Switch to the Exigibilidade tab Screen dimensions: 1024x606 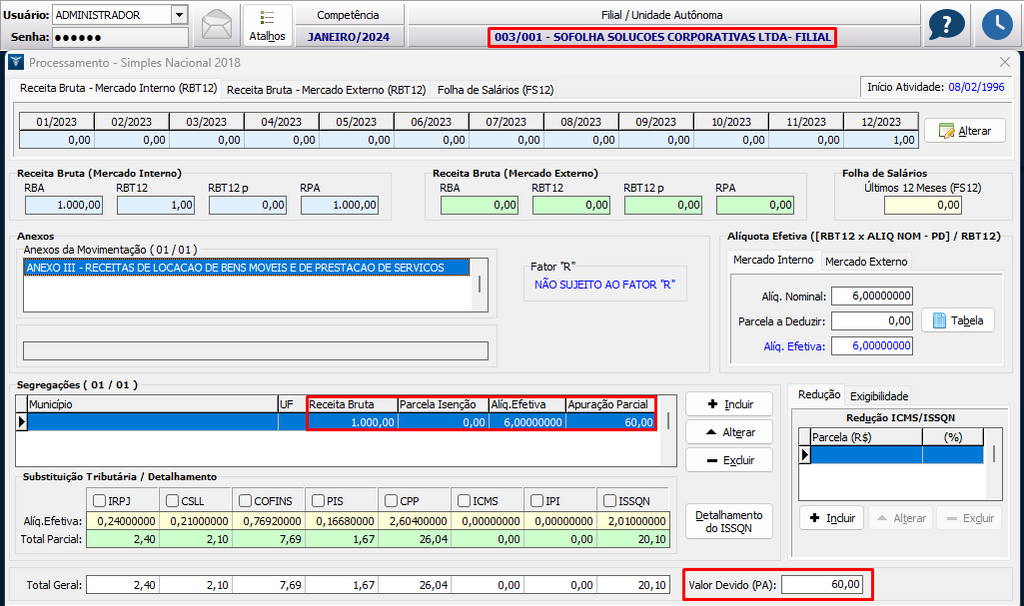(878, 396)
